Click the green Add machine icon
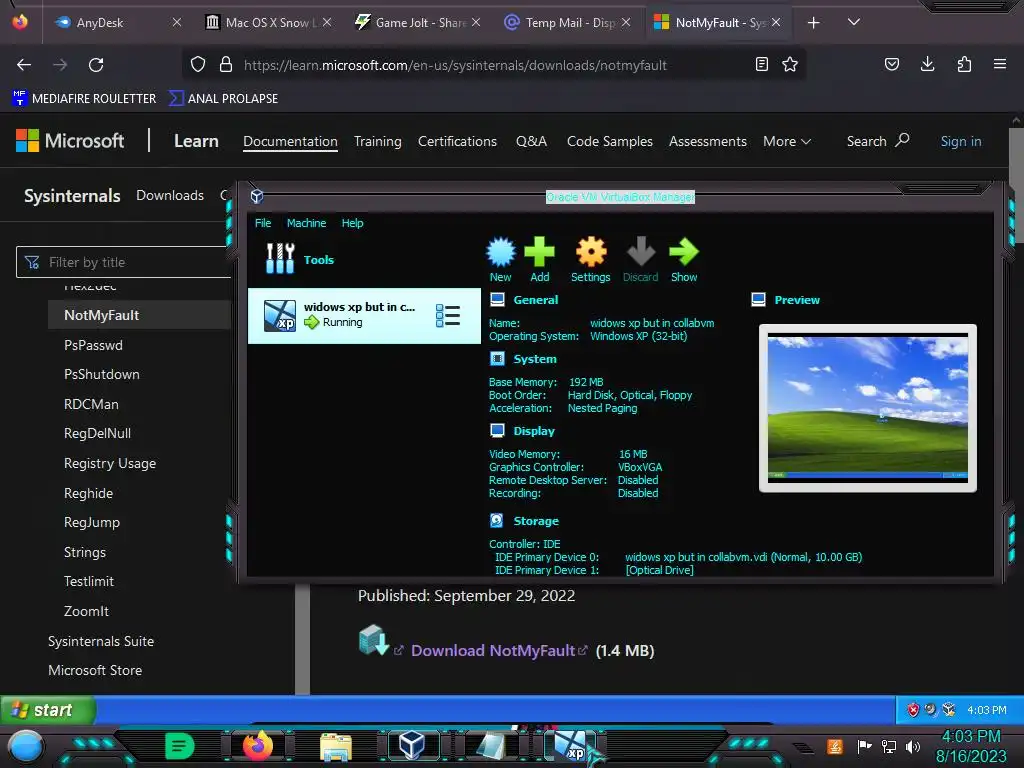1024x768 pixels. click(x=539, y=252)
